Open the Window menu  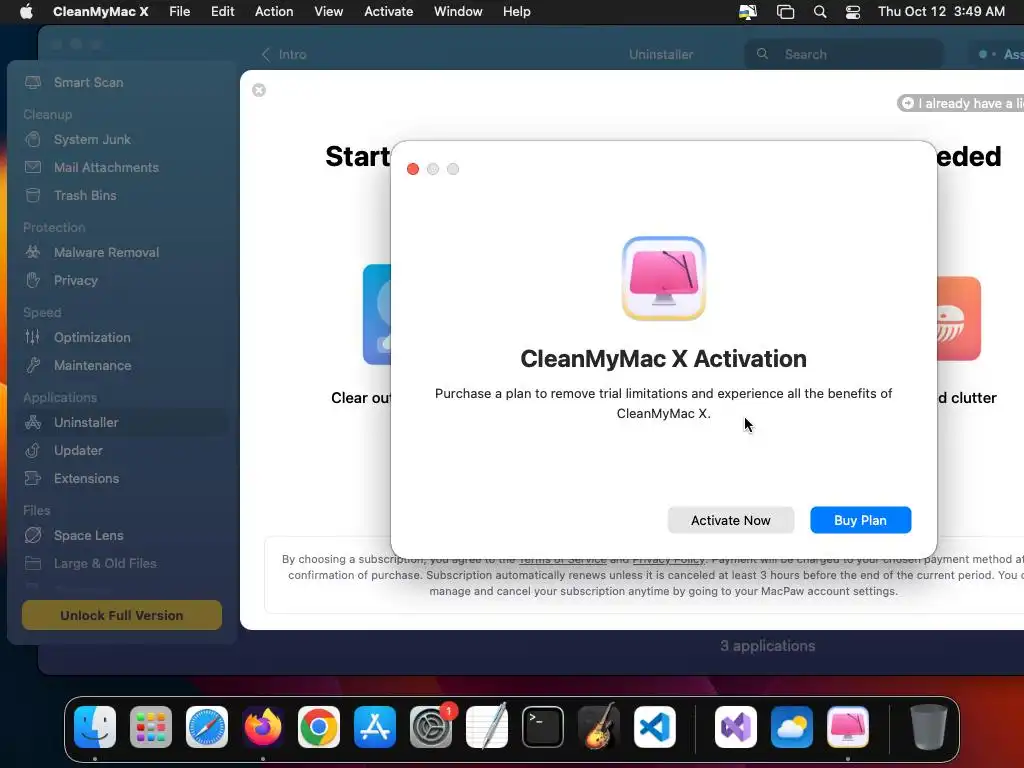point(458,12)
